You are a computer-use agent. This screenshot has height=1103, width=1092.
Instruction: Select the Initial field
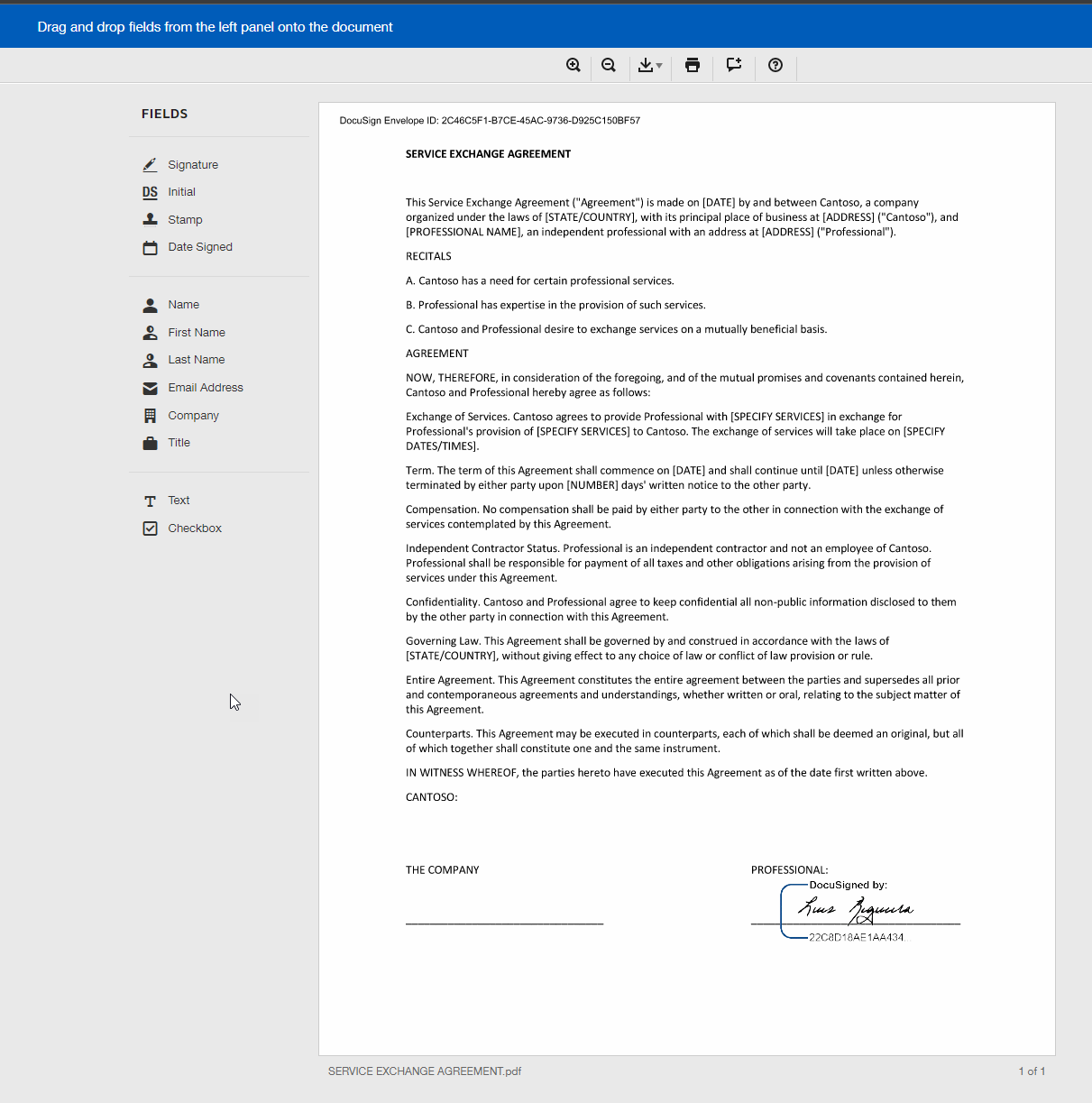181,192
